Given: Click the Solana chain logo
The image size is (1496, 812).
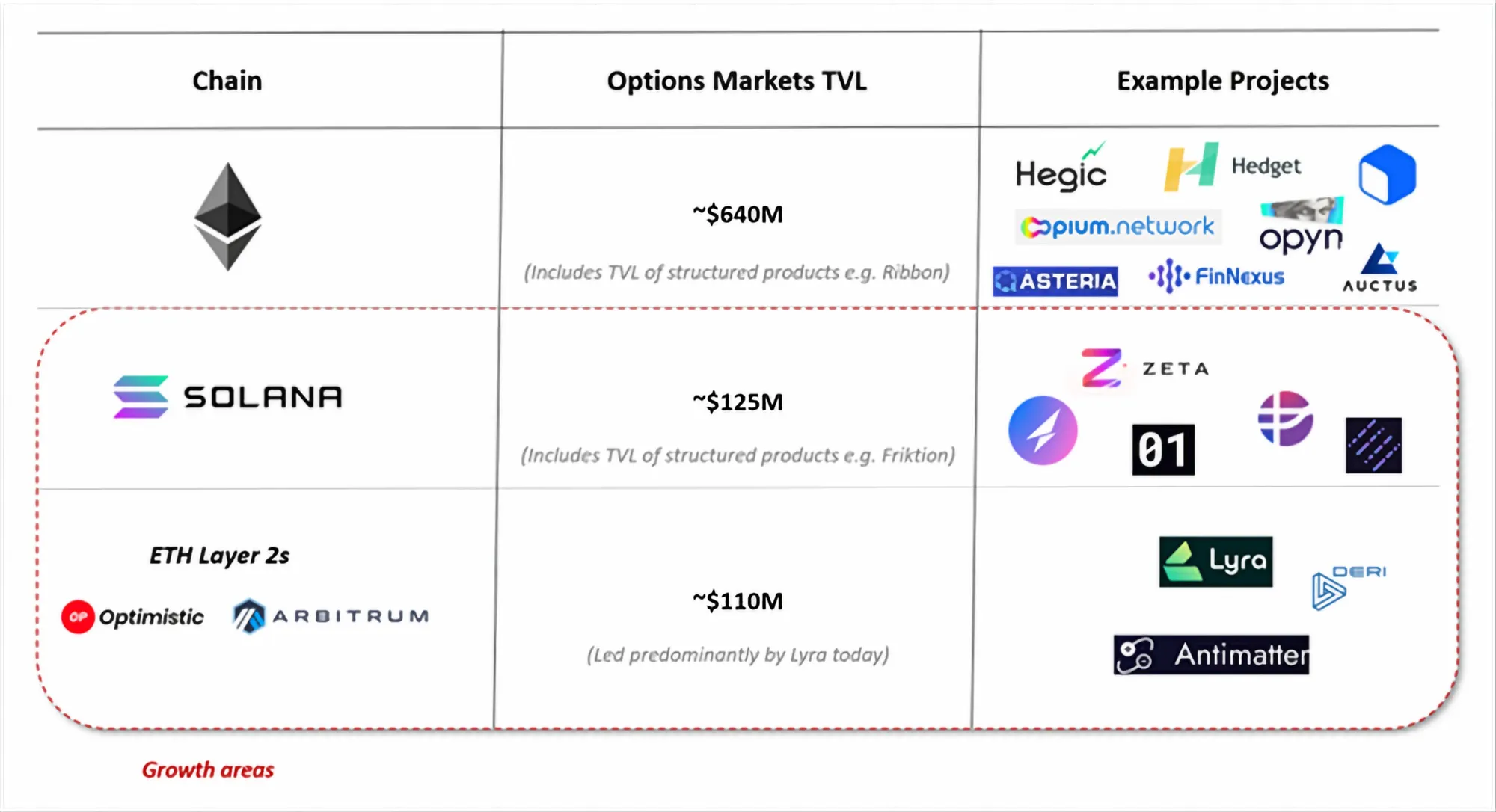Looking at the screenshot, I should [x=228, y=396].
